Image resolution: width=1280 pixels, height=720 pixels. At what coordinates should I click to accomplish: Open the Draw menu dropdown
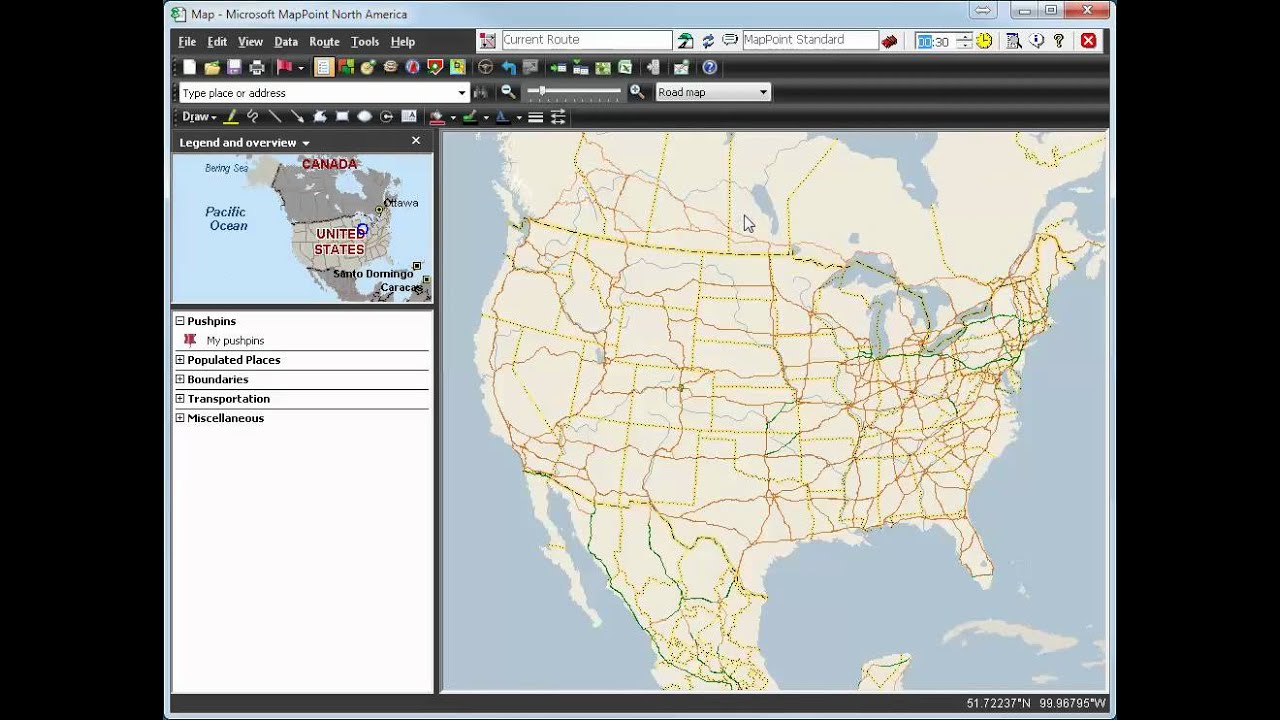pos(199,117)
